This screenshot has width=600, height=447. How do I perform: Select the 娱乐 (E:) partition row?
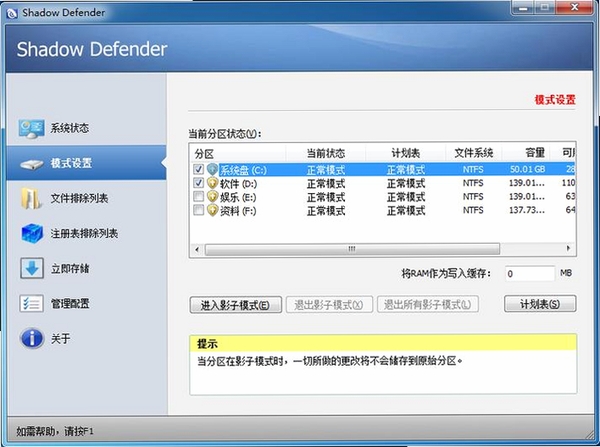point(383,197)
